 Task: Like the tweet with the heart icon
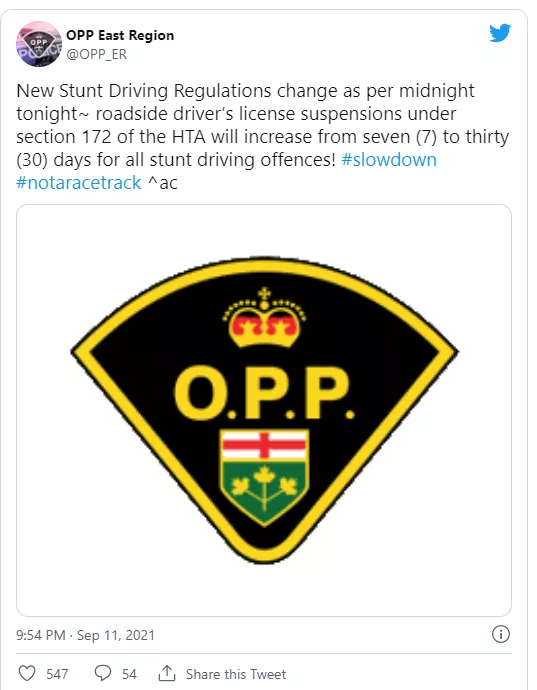click(27, 673)
